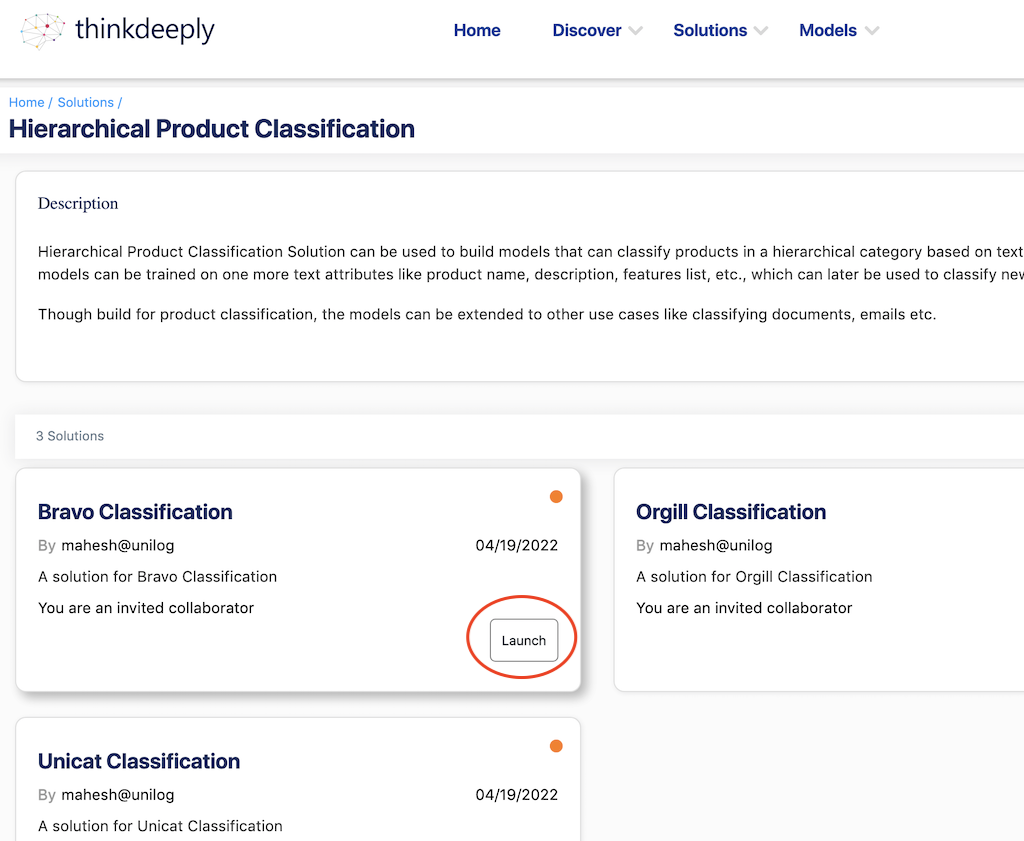Image resolution: width=1024 pixels, height=841 pixels.
Task: Open the Orgill Classification title
Action: click(731, 512)
